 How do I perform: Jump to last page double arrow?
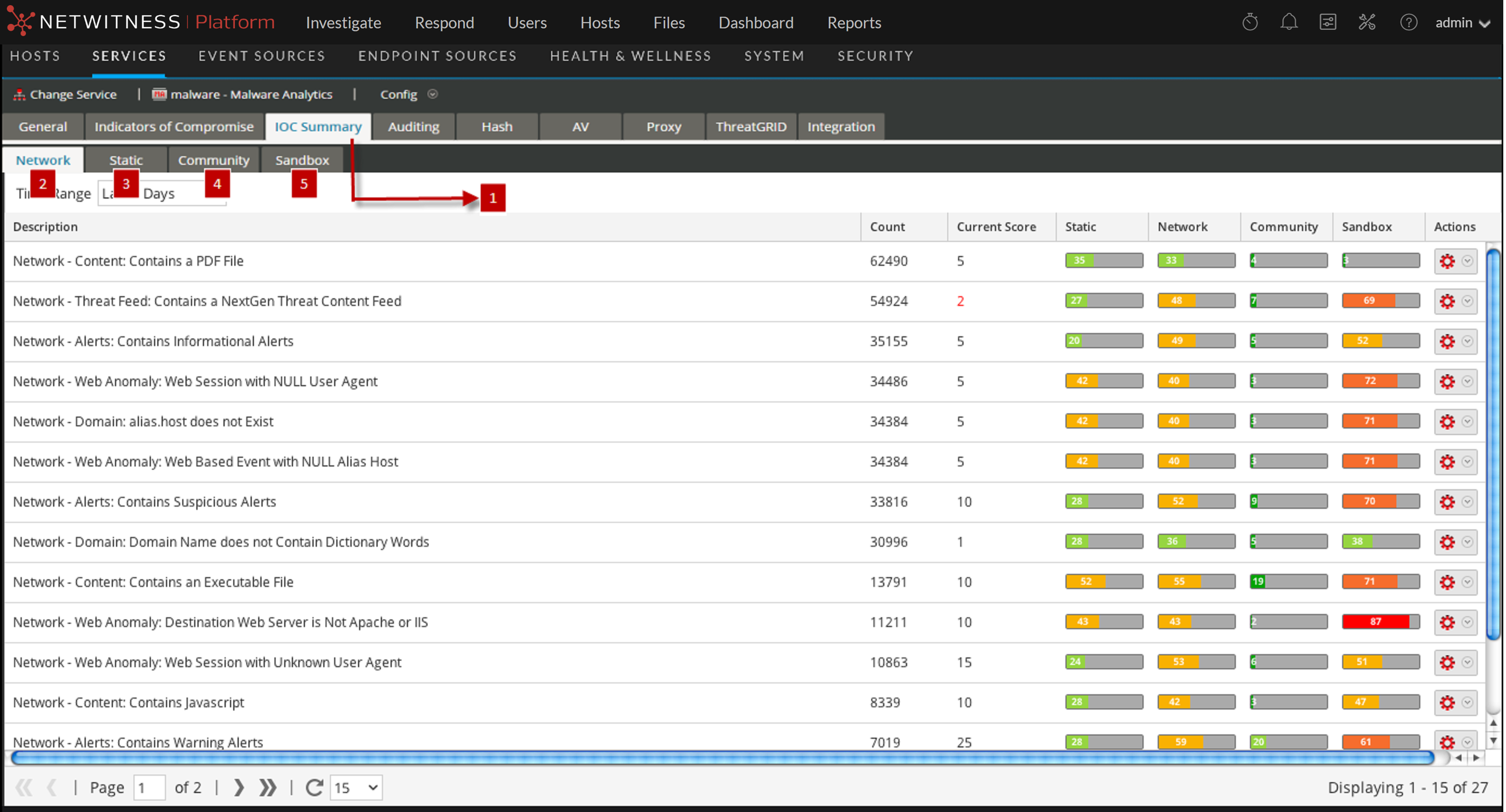(x=268, y=788)
